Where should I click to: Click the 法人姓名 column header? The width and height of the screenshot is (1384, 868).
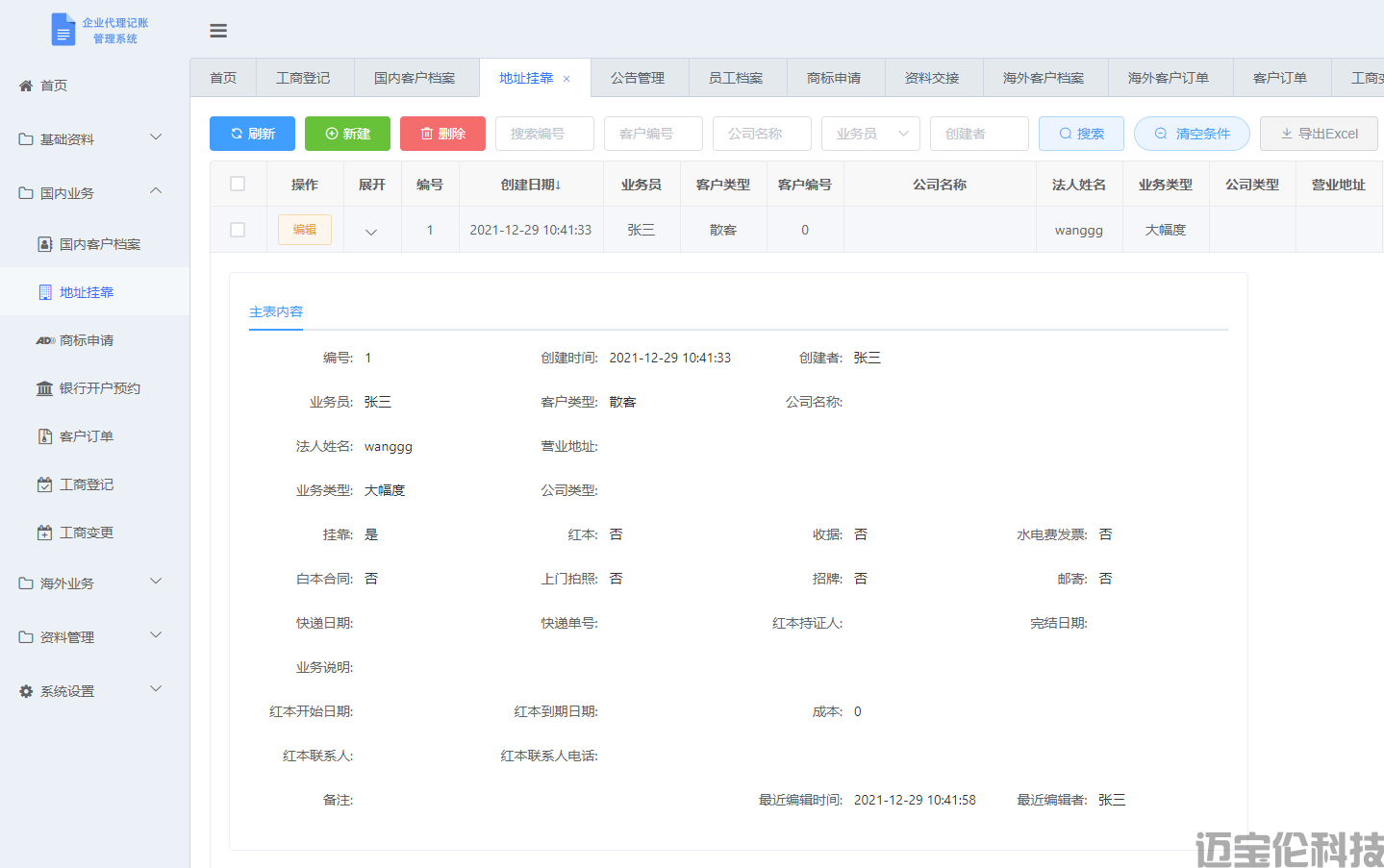[1079, 185]
